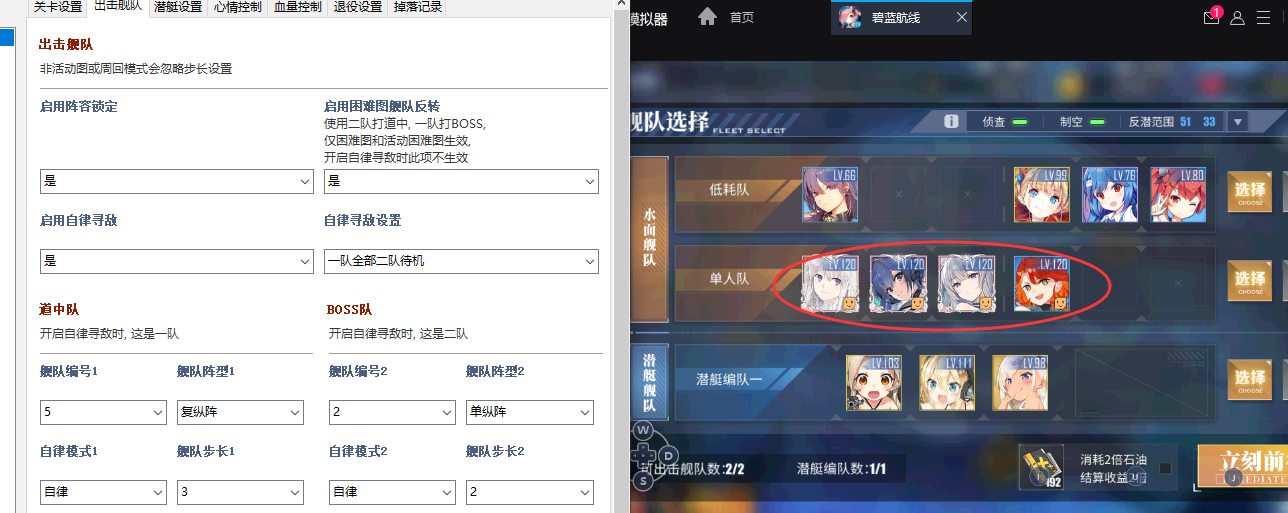Viewport: 1288px width, 513px height.
Task: Click the home icon in emulator bar
Action: pos(707,17)
